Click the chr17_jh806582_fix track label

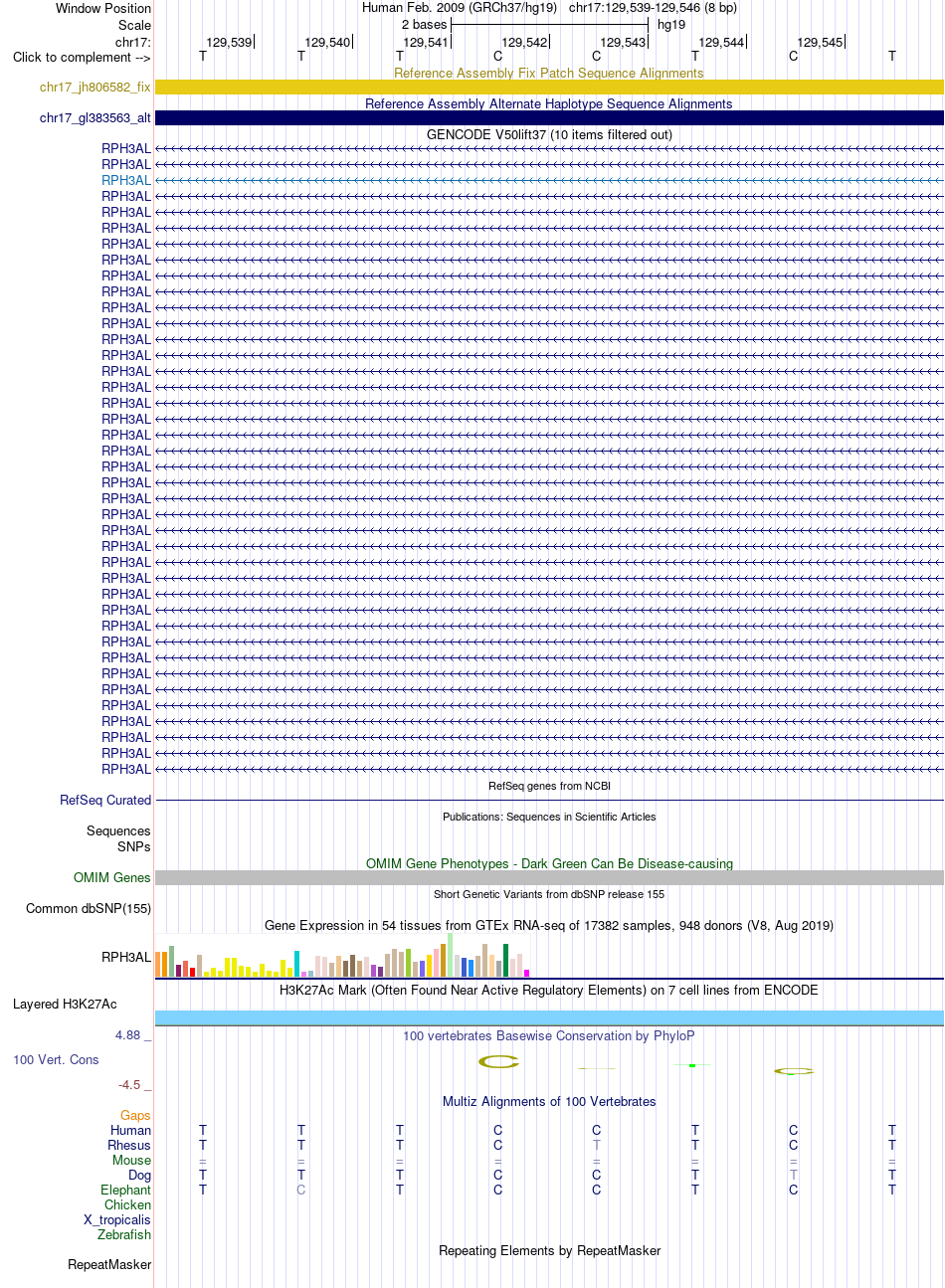95,88
